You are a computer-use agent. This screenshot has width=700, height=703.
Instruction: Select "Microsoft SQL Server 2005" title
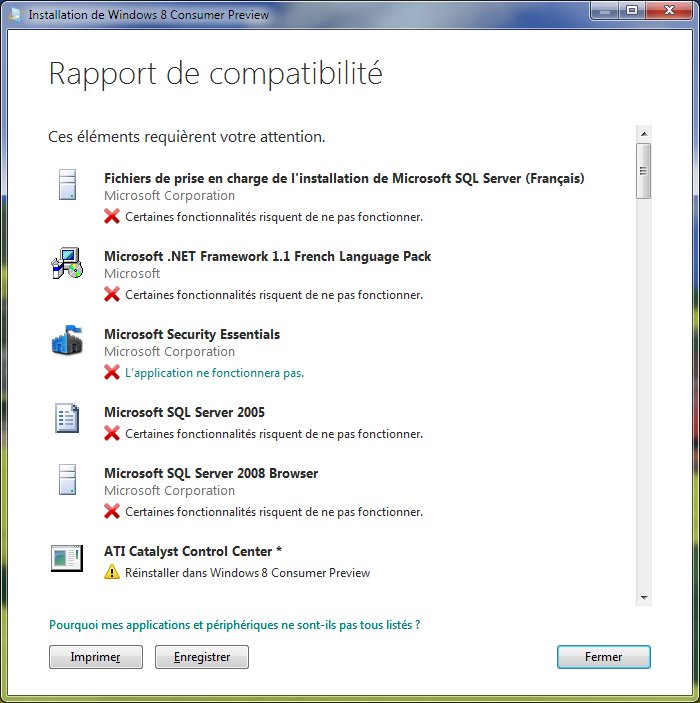click(x=184, y=412)
